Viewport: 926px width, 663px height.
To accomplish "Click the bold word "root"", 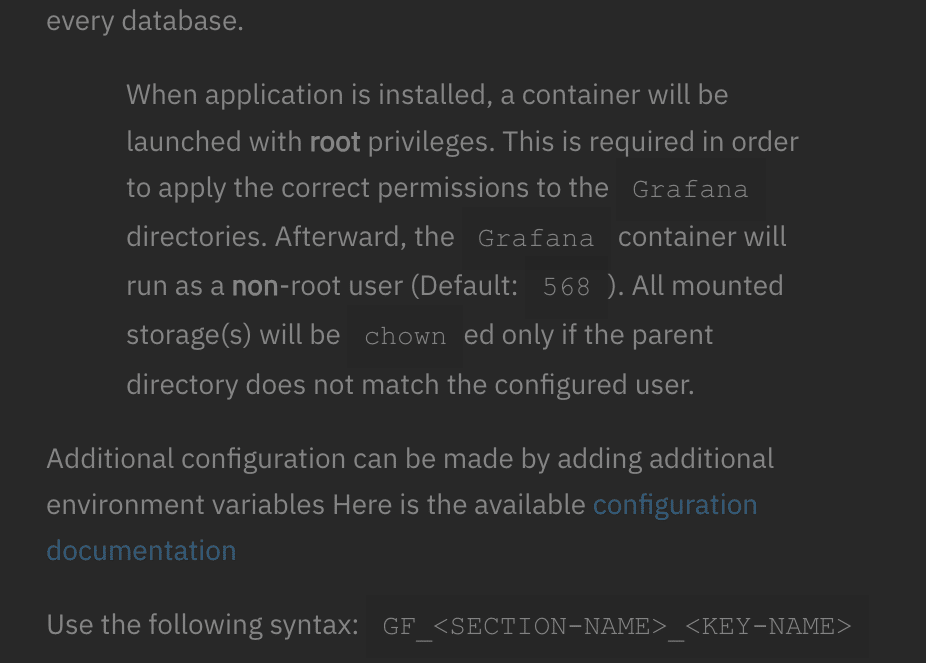I will (x=335, y=142).
